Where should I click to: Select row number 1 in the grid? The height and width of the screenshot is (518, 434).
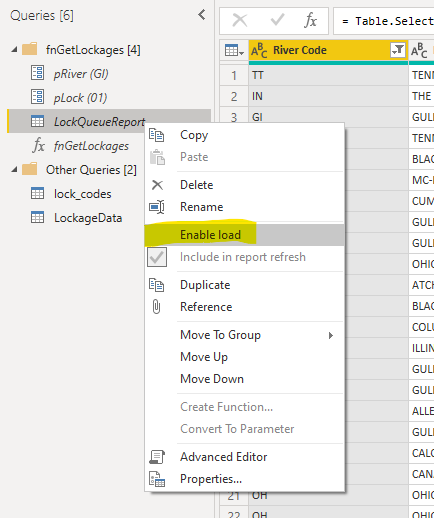click(x=234, y=75)
